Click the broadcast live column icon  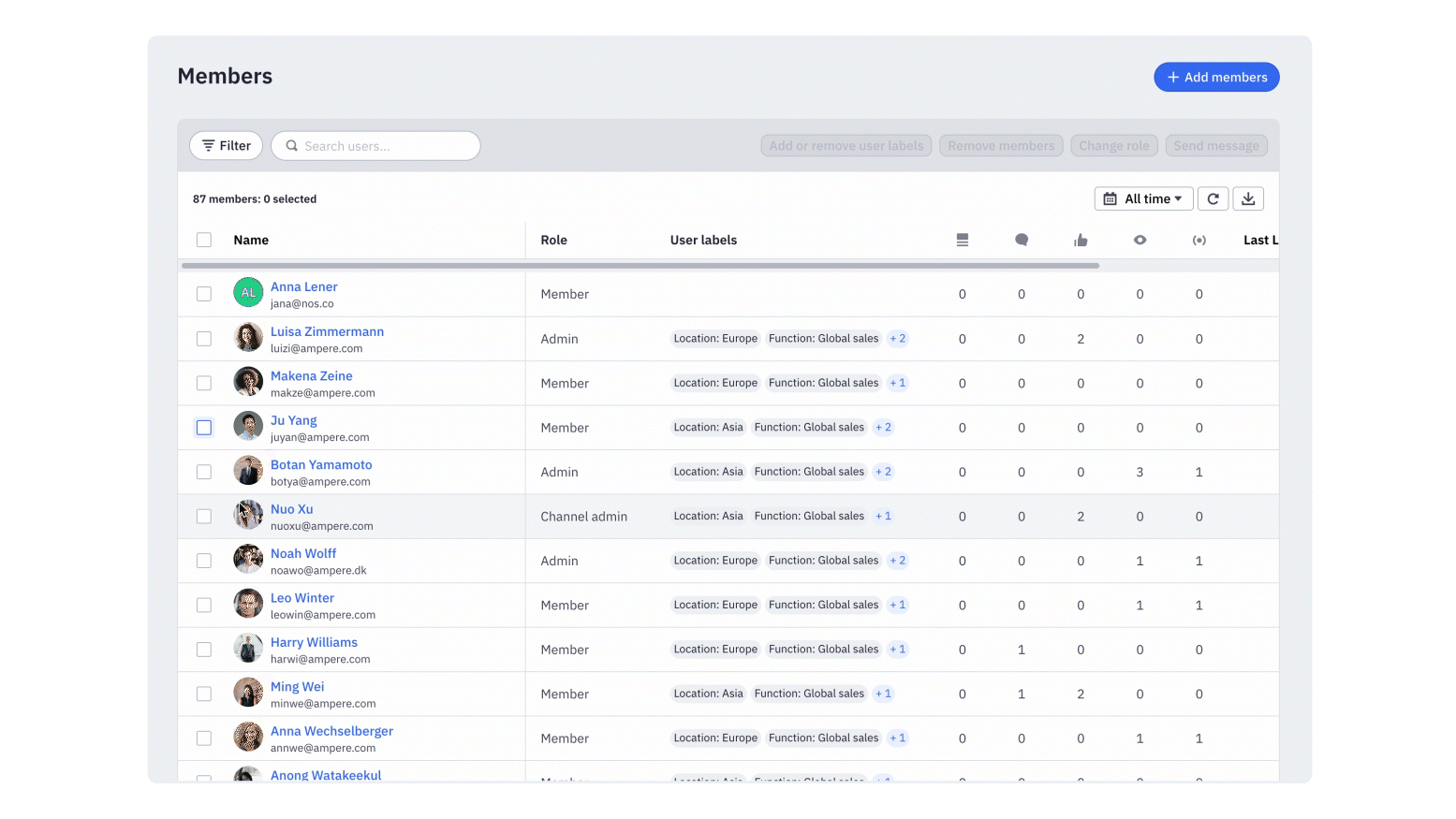pos(1199,241)
